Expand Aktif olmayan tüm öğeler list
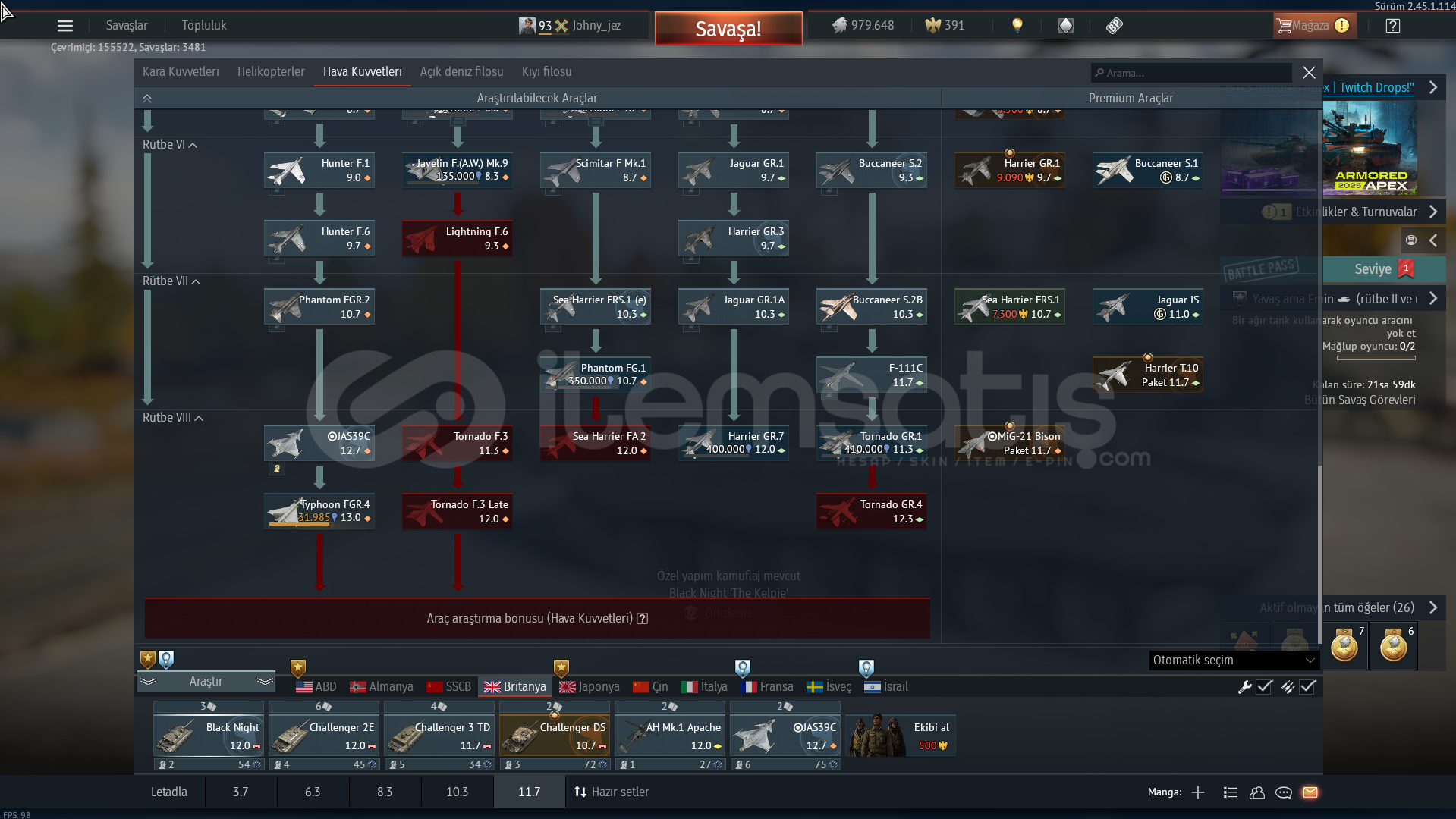 point(1433,607)
